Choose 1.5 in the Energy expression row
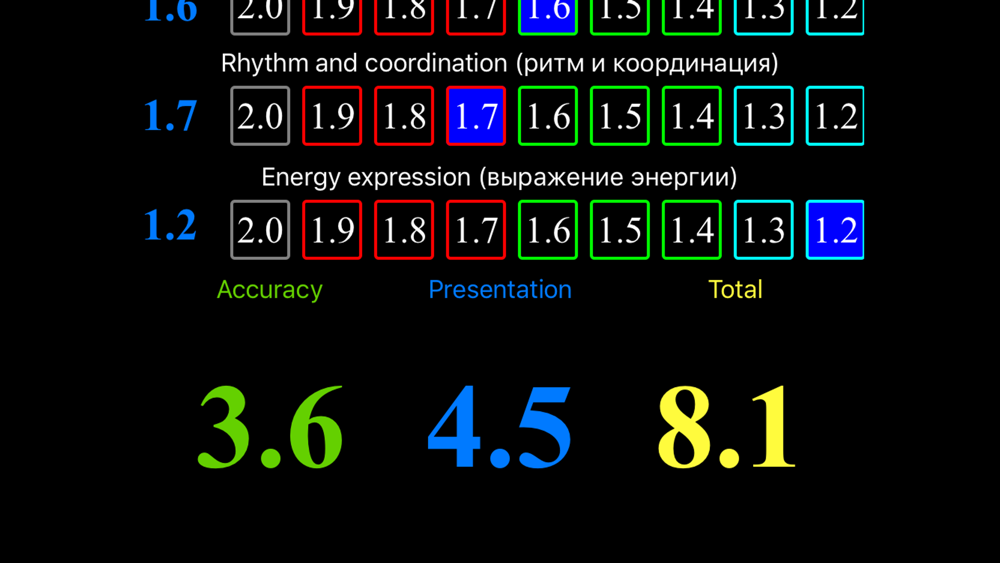This screenshot has width=1000, height=563. pos(620,230)
